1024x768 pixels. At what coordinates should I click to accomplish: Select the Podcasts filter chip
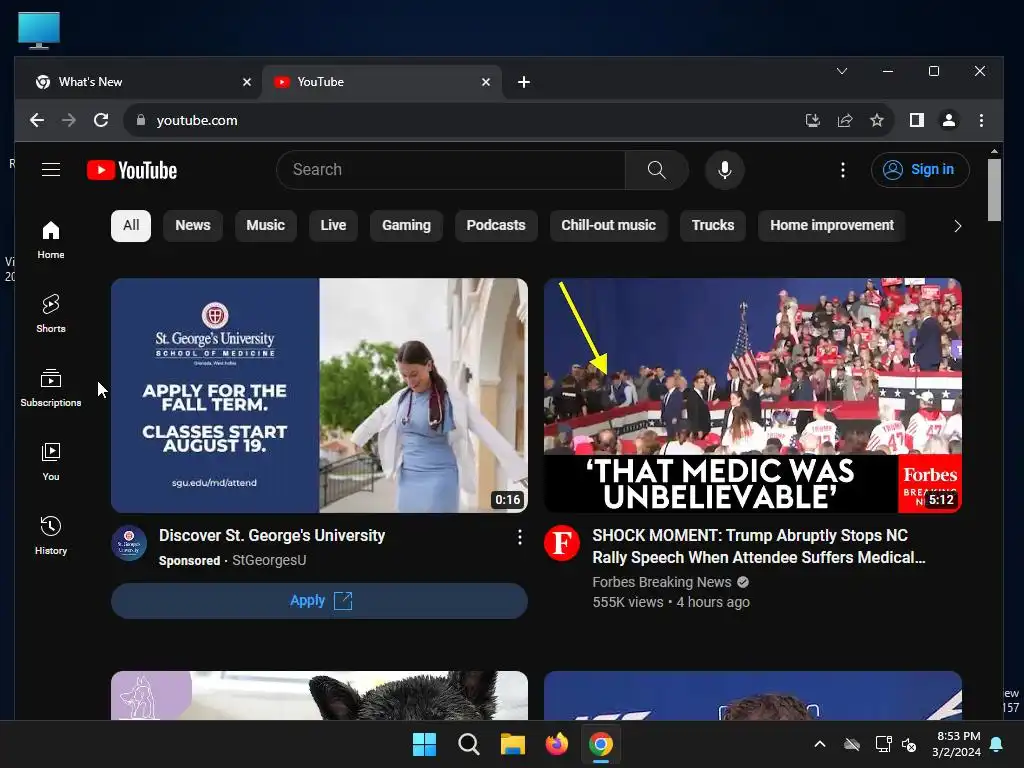coord(496,225)
